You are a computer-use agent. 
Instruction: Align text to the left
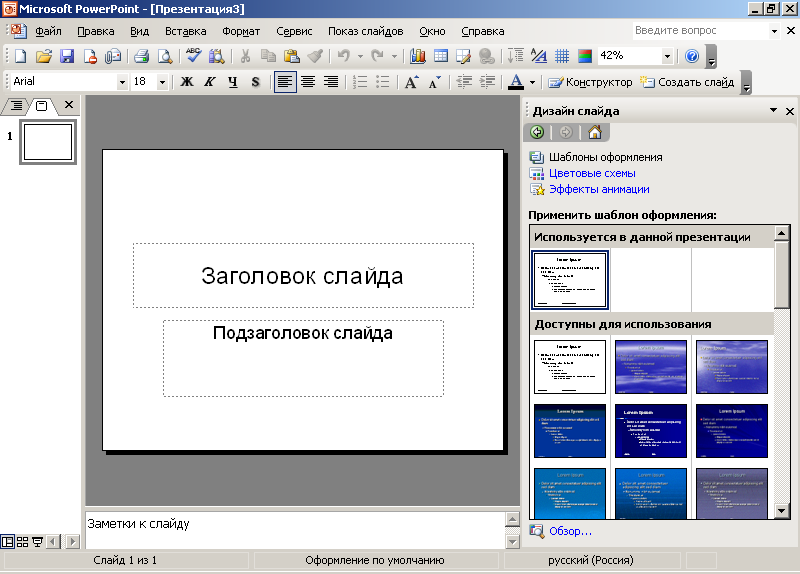(x=285, y=82)
